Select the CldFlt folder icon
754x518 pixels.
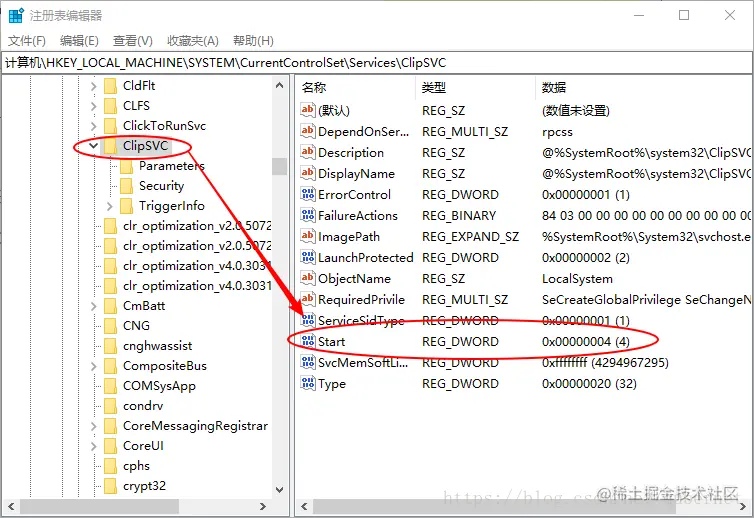coord(111,86)
